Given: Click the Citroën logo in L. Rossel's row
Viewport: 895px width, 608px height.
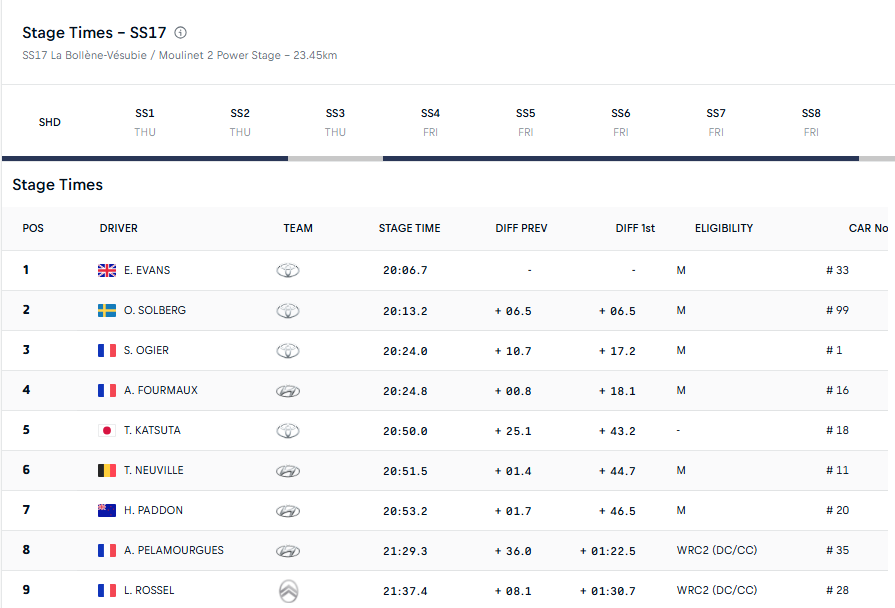Looking at the screenshot, I should (288, 591).
